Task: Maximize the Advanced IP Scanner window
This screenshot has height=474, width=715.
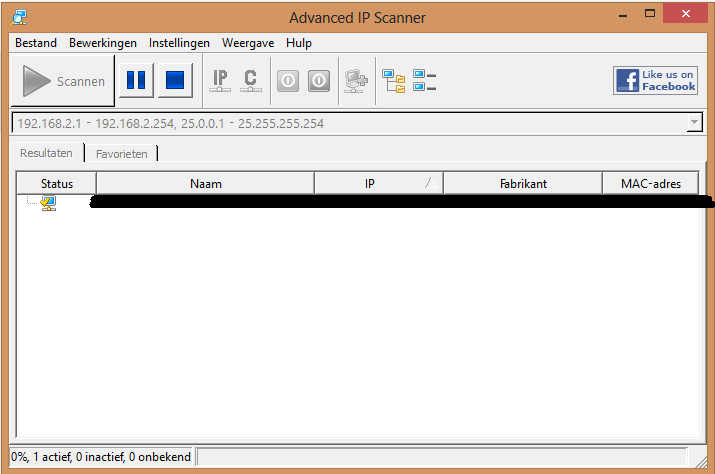Action: tap(650, 14)
